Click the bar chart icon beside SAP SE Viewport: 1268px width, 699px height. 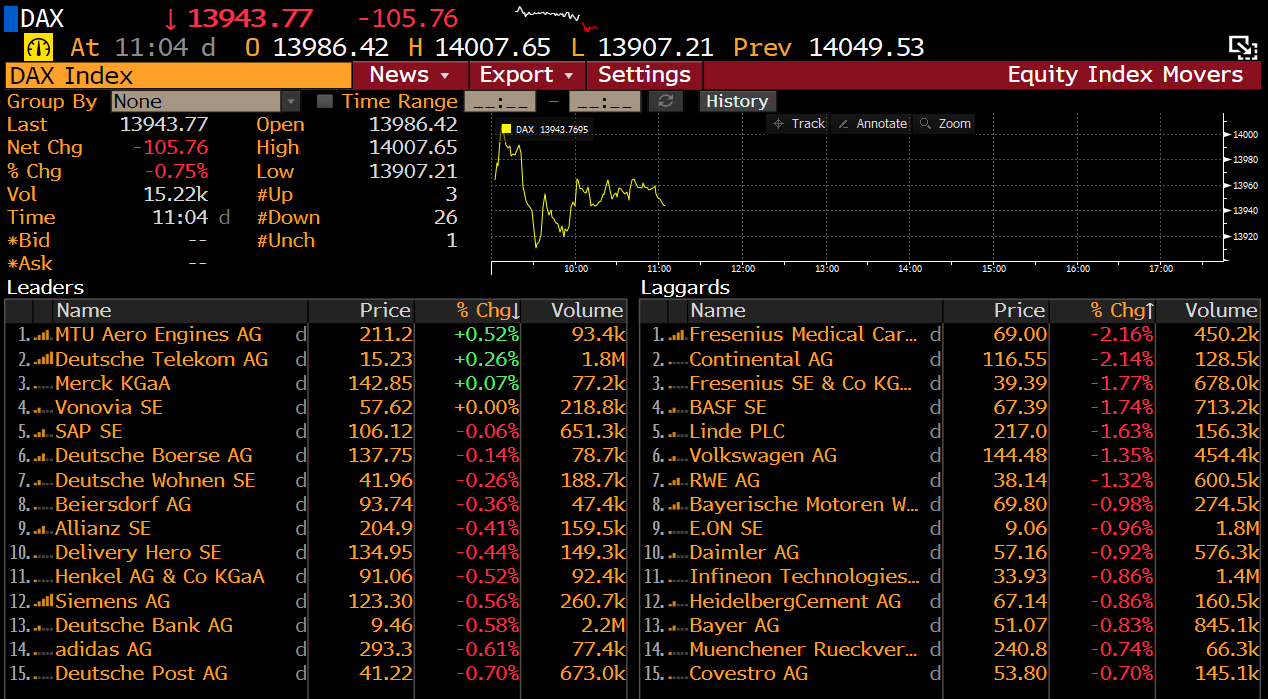point(42,432)
